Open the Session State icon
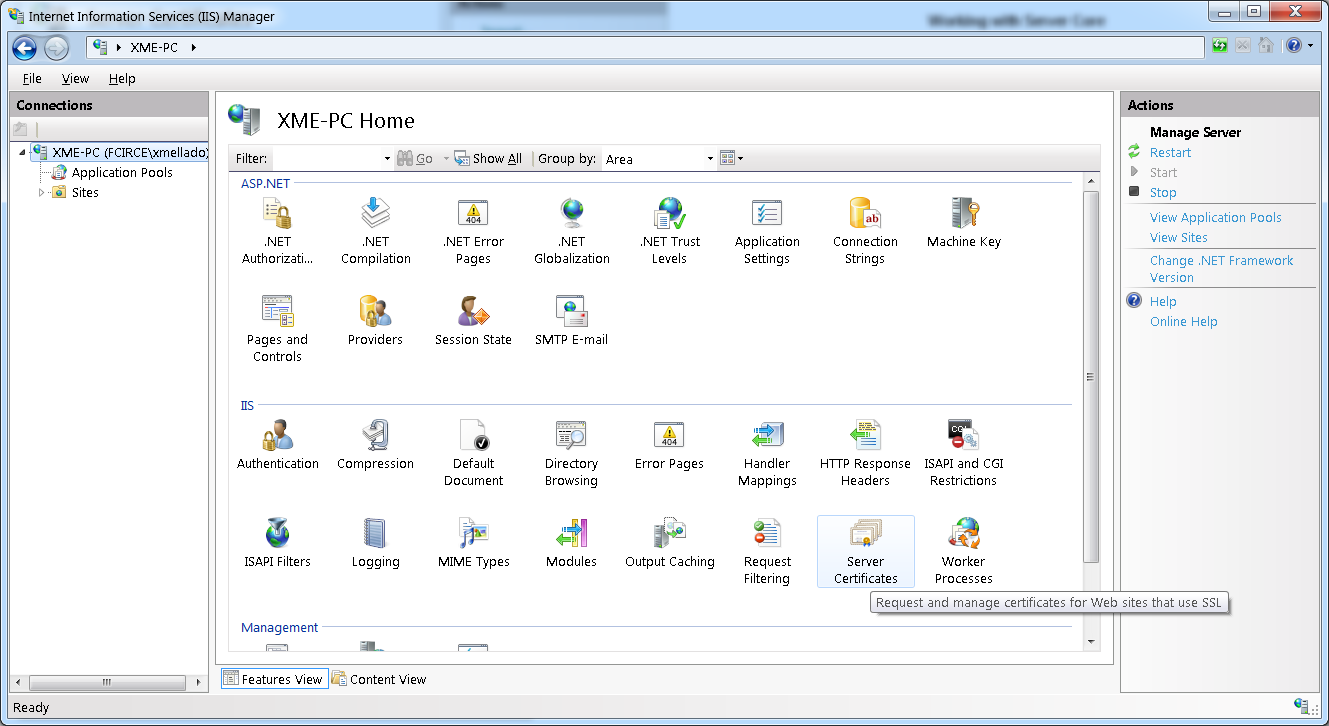 pyautogui.click(x=473, y=321)
